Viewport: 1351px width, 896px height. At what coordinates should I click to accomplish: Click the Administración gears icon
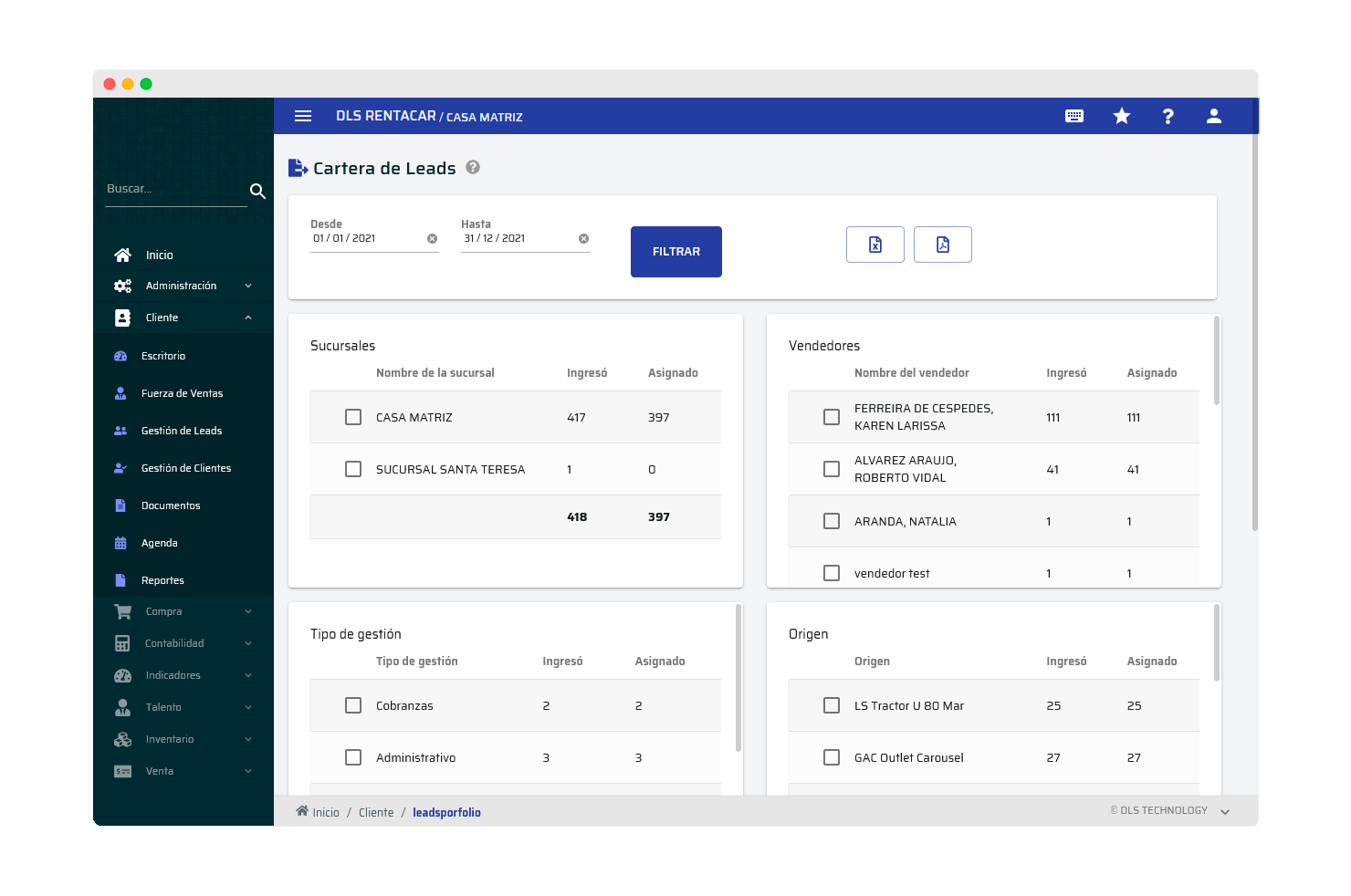[x=122, y=286]
